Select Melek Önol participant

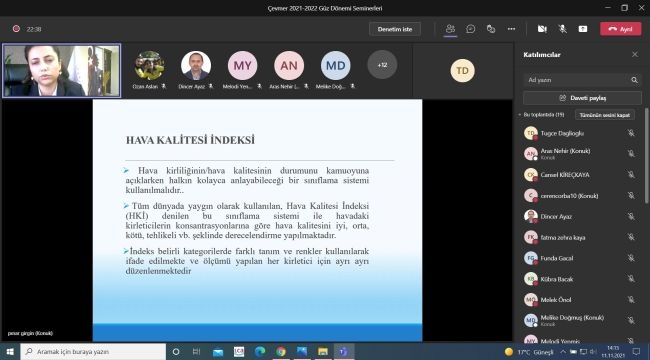pos(579,299)
